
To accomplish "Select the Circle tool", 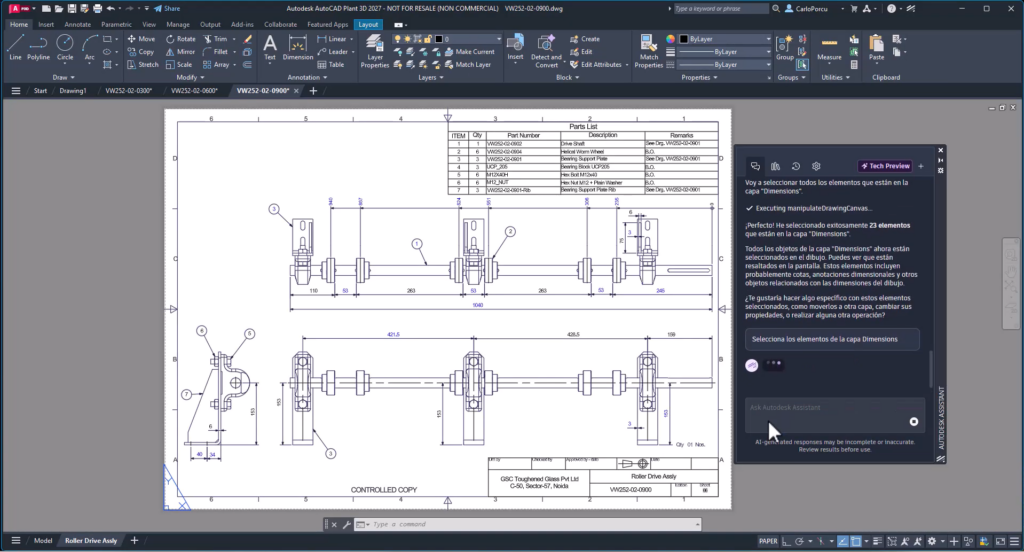I will pos(65,48).
